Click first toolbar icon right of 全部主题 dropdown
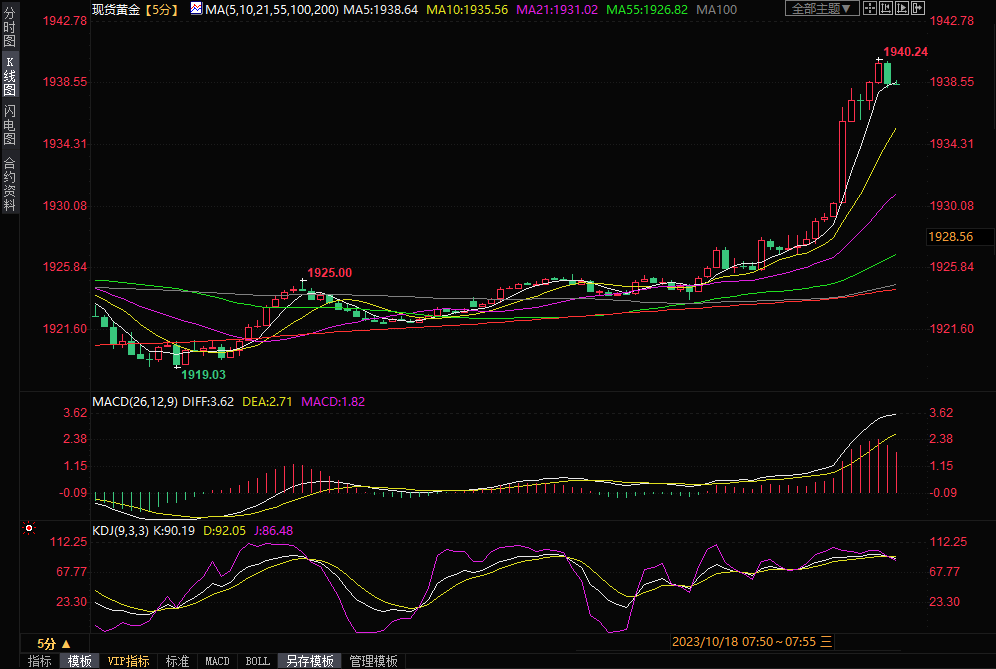 click(872, 9)
